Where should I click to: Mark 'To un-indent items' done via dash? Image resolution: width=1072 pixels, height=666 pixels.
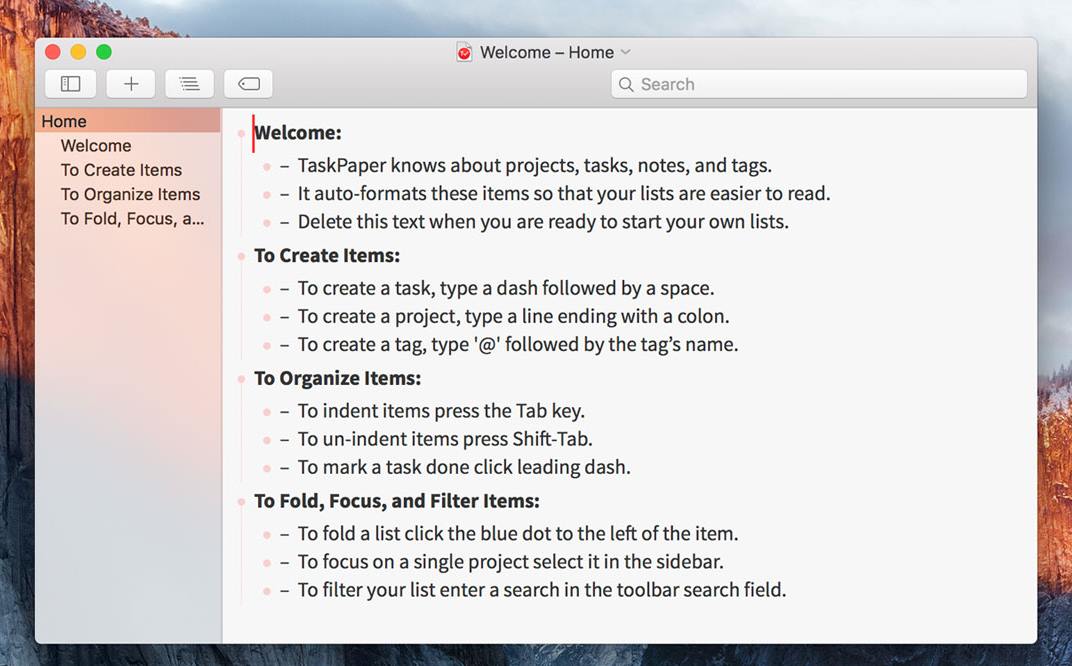pyautogui.click(x=284, y=440)
